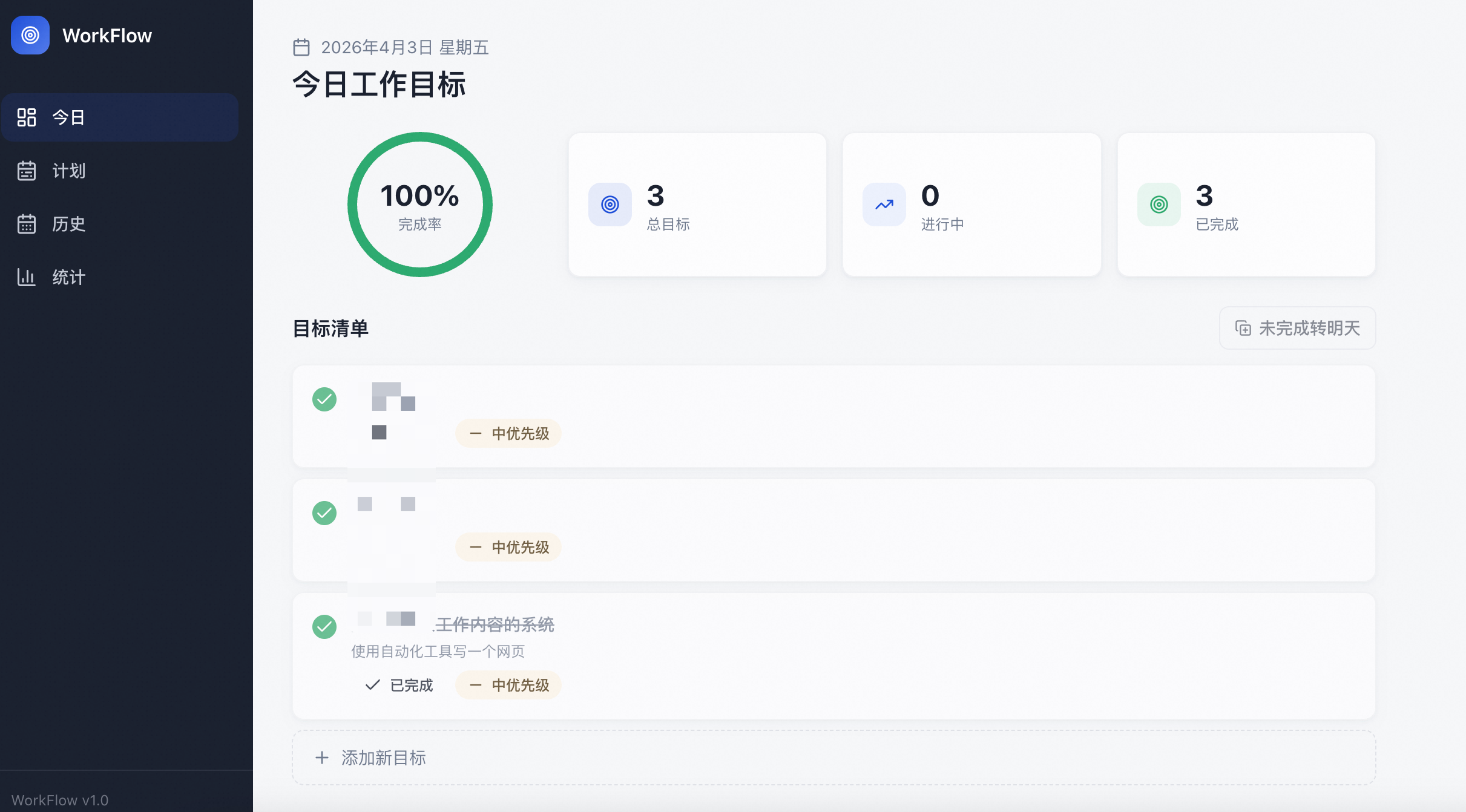
Task: Click the 100% completion rate progress ring
Action: coord(420,205)
